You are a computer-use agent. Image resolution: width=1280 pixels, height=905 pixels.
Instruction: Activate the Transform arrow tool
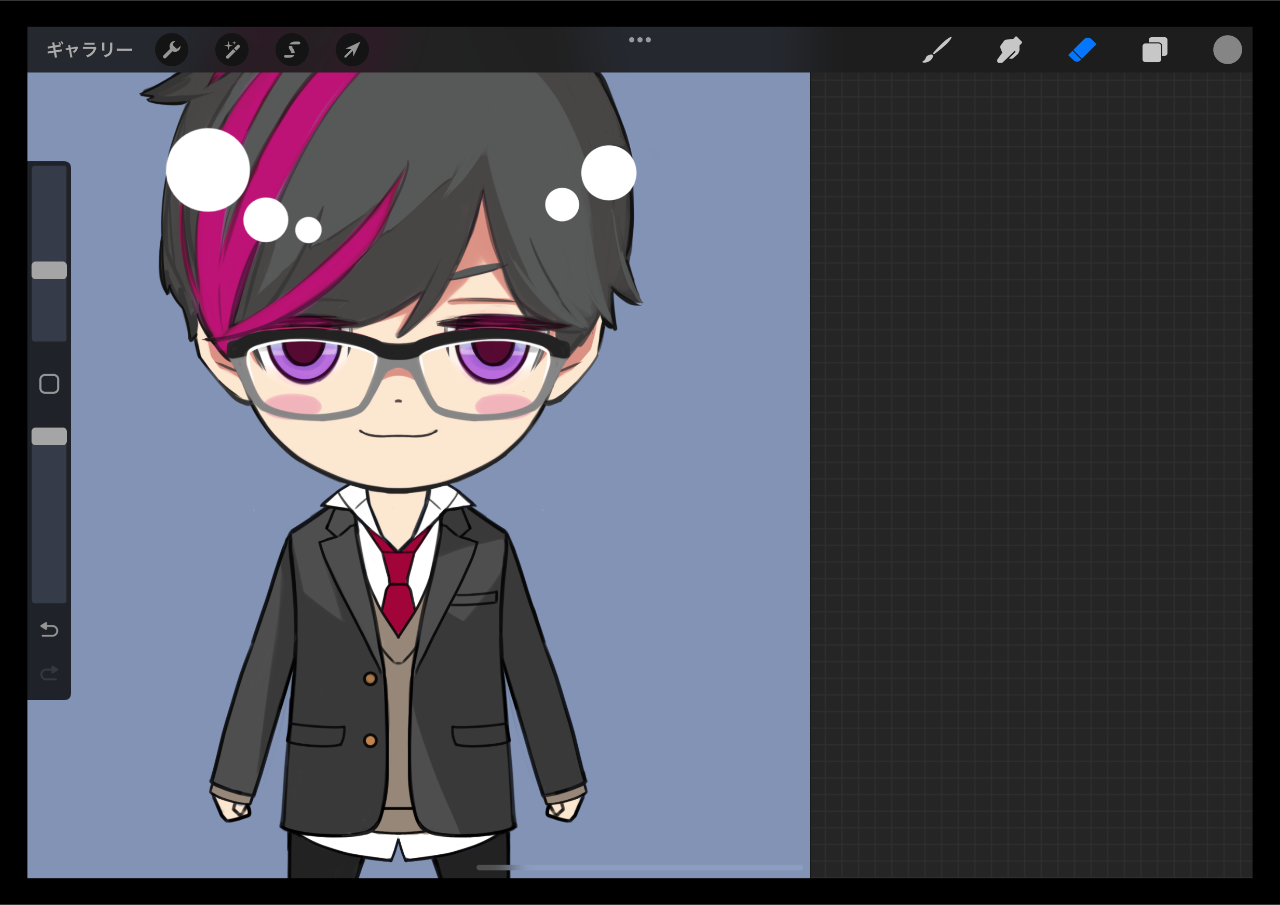(x=352, y=50)
